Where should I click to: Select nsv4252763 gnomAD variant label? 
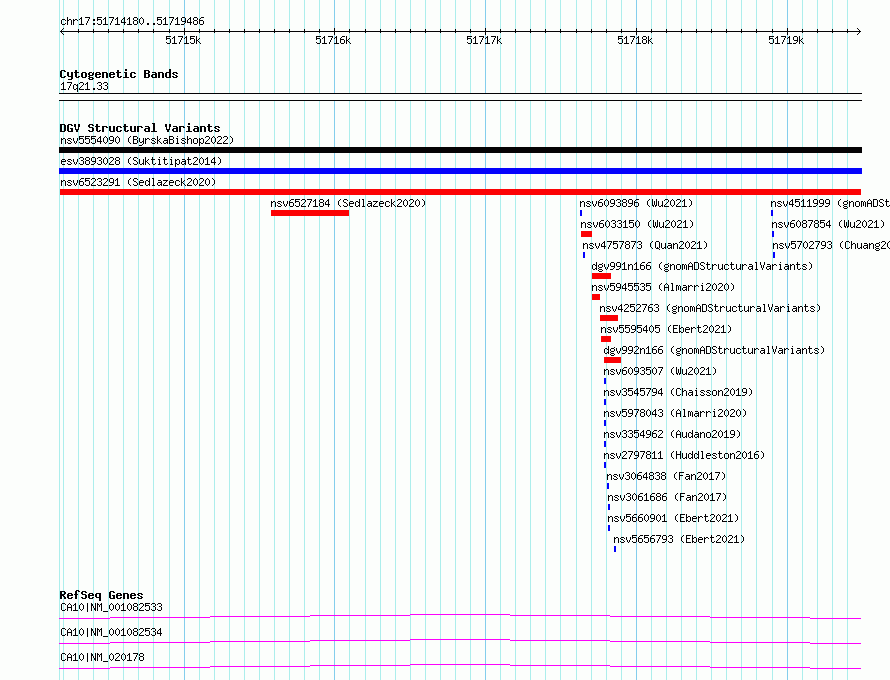pyautogui.click(x=710, y=308)
